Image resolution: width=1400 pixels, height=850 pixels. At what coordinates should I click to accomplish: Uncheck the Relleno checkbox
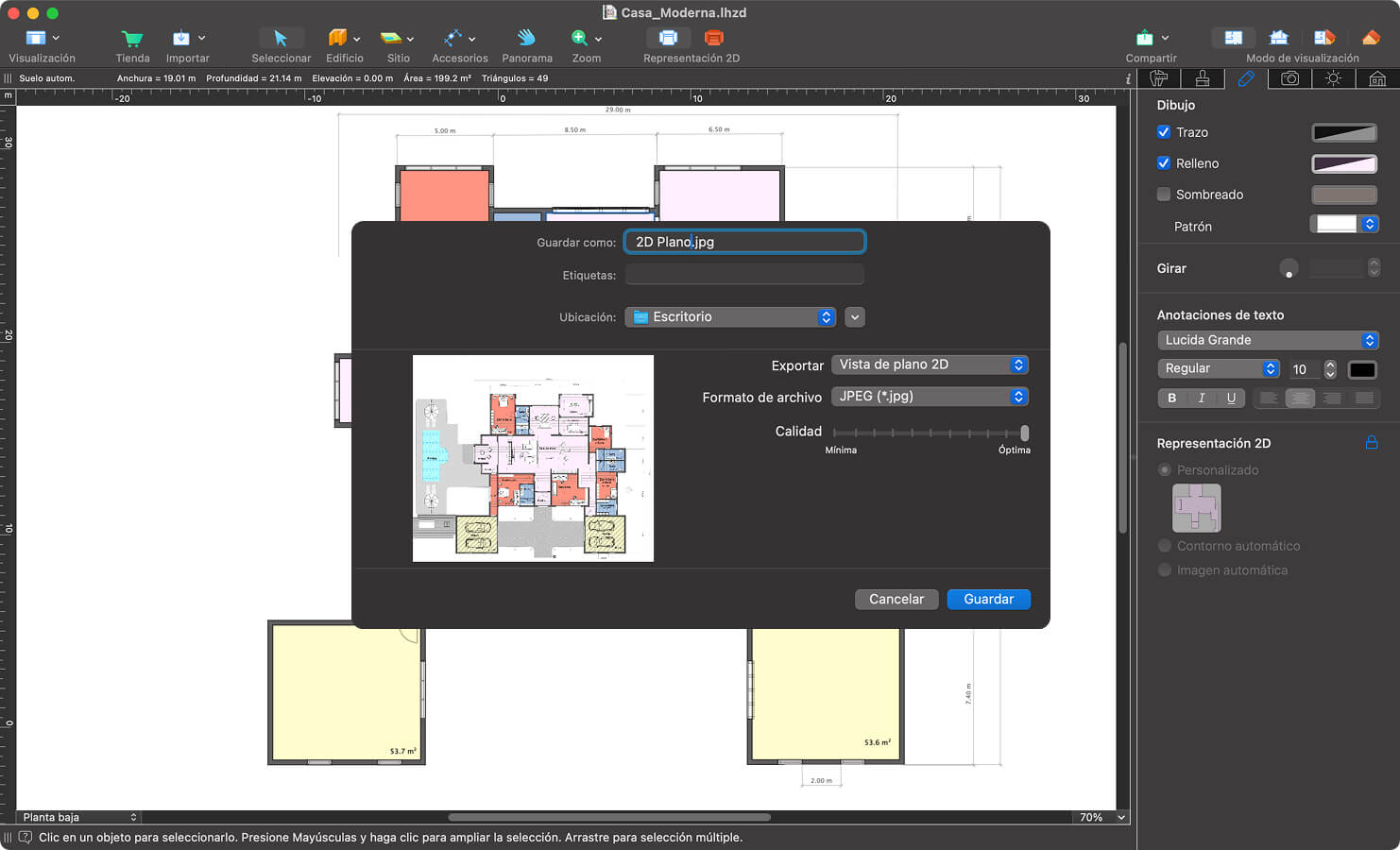pyautogui.click(x=1164, y=163)
